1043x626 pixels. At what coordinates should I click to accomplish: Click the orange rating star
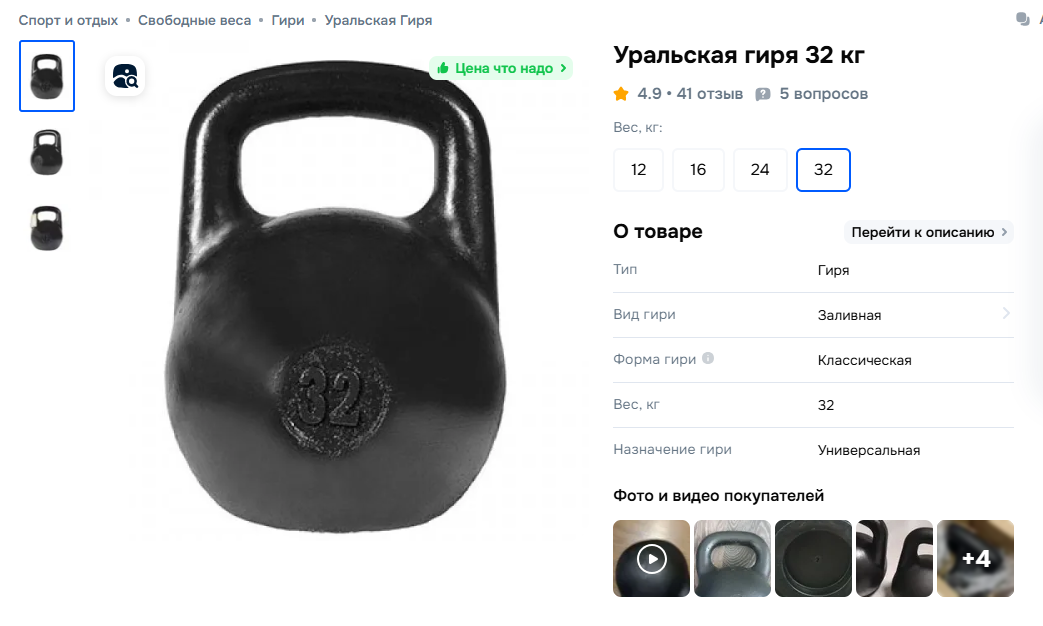pyautogui.click(x=621, y=94)
